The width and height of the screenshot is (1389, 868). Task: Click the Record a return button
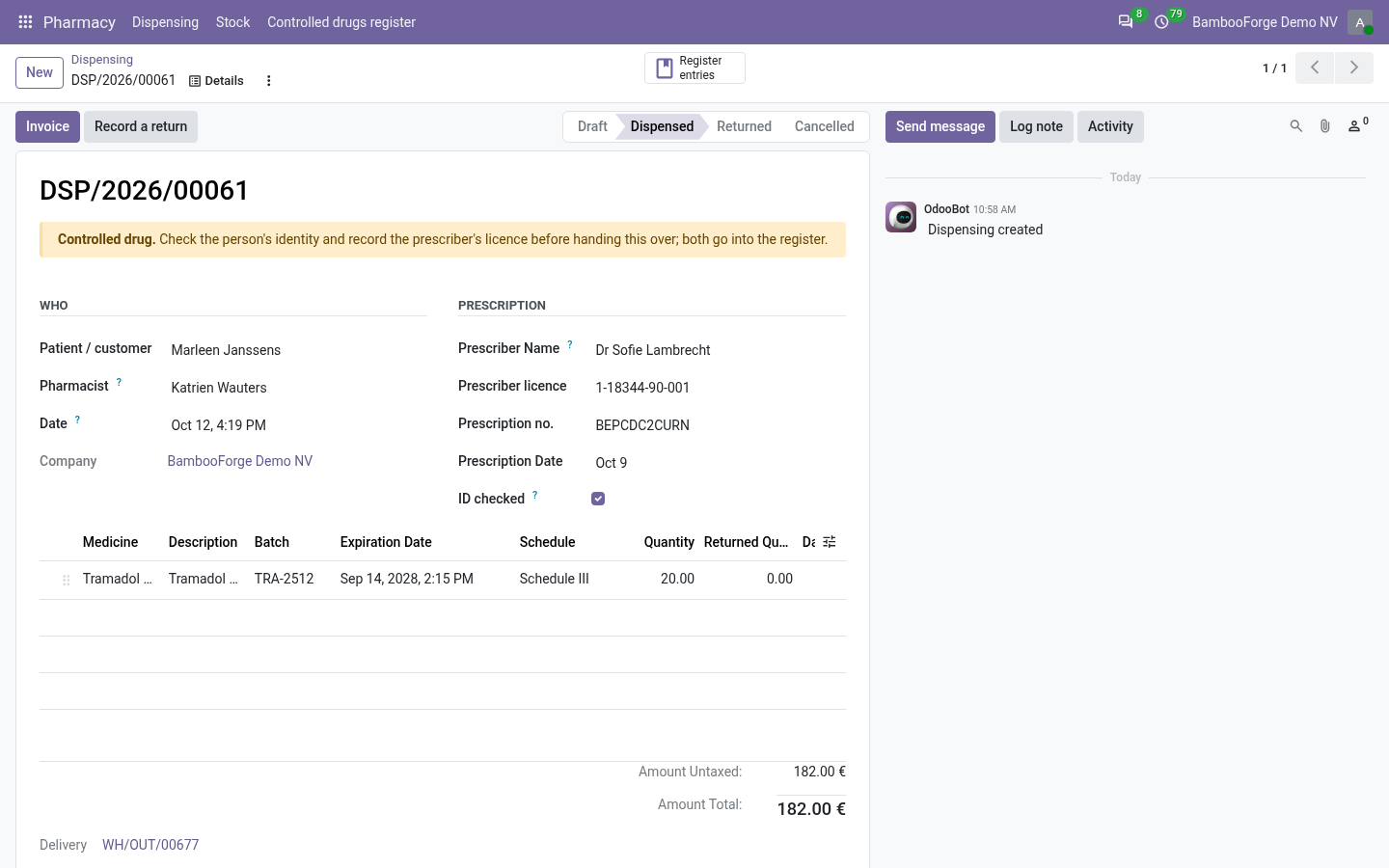coord(141,126)
